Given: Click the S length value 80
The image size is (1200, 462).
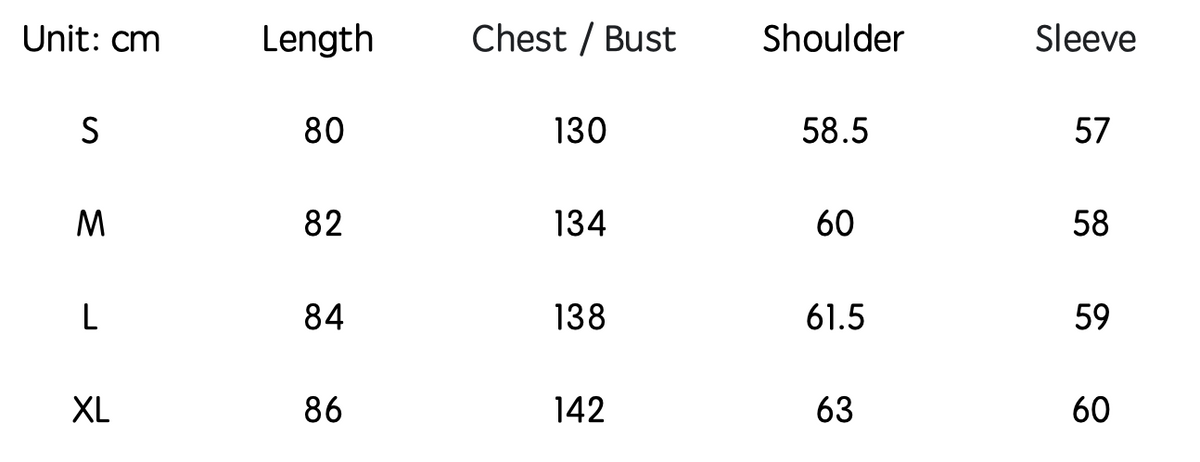Looking at the screenshot, I should (323, 131).
